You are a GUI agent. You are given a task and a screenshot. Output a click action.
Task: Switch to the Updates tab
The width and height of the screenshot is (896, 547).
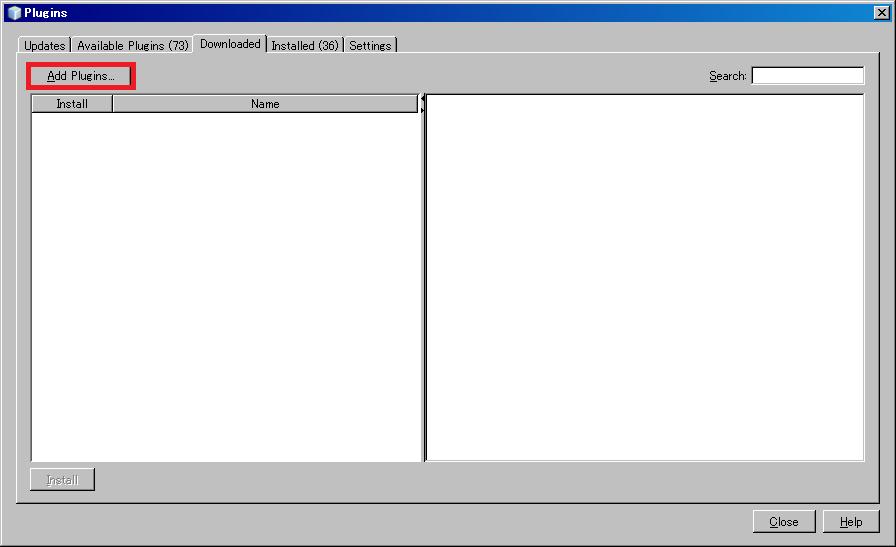pos(45,45)
